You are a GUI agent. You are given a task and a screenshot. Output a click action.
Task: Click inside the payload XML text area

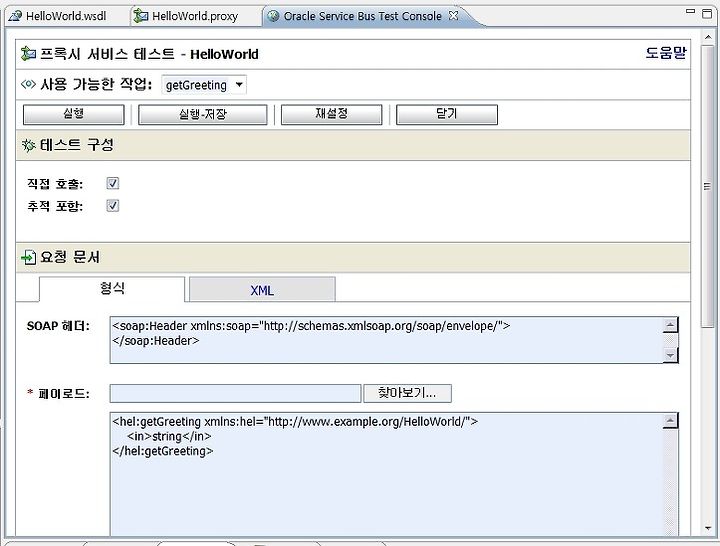pos(387,474)
